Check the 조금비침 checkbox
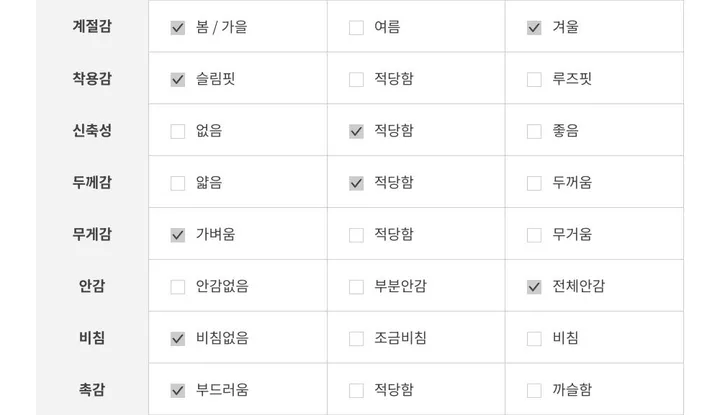The width and height of the screenshot is (720, 415). click(356, 339)
